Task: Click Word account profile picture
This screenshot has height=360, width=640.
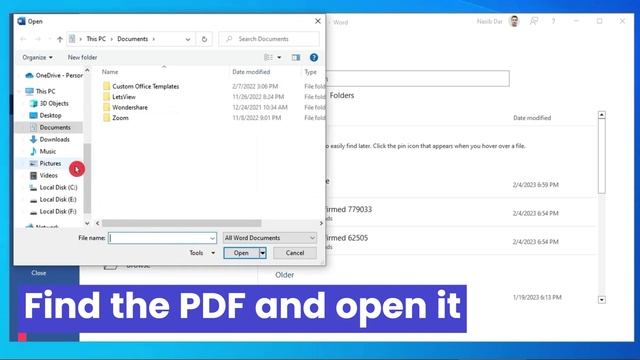Action: pos(514,21)
